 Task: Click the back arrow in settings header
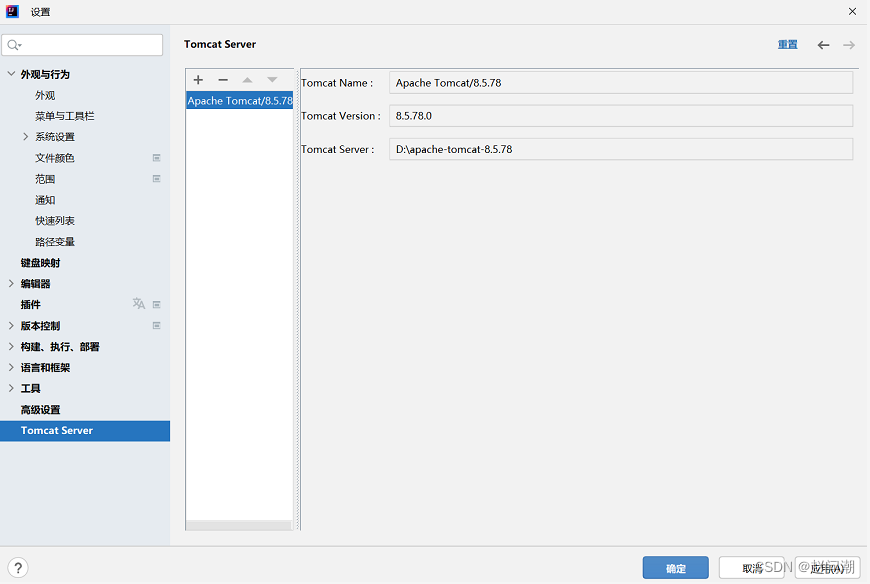(823, 45)
